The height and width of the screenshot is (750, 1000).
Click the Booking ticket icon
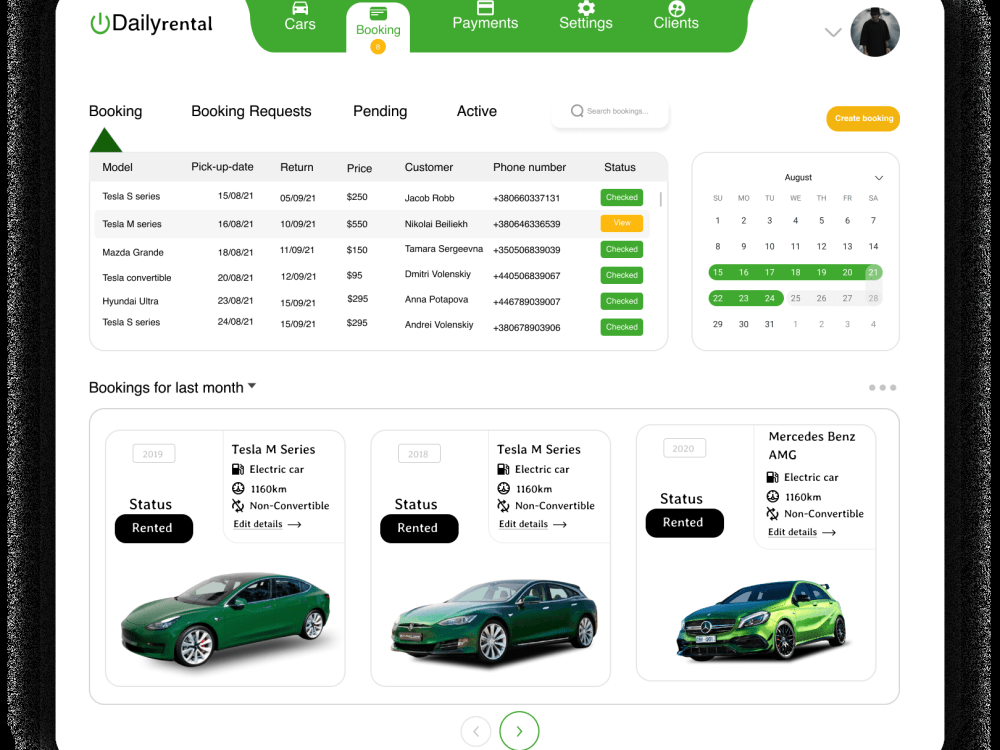[x=378, y=13]
